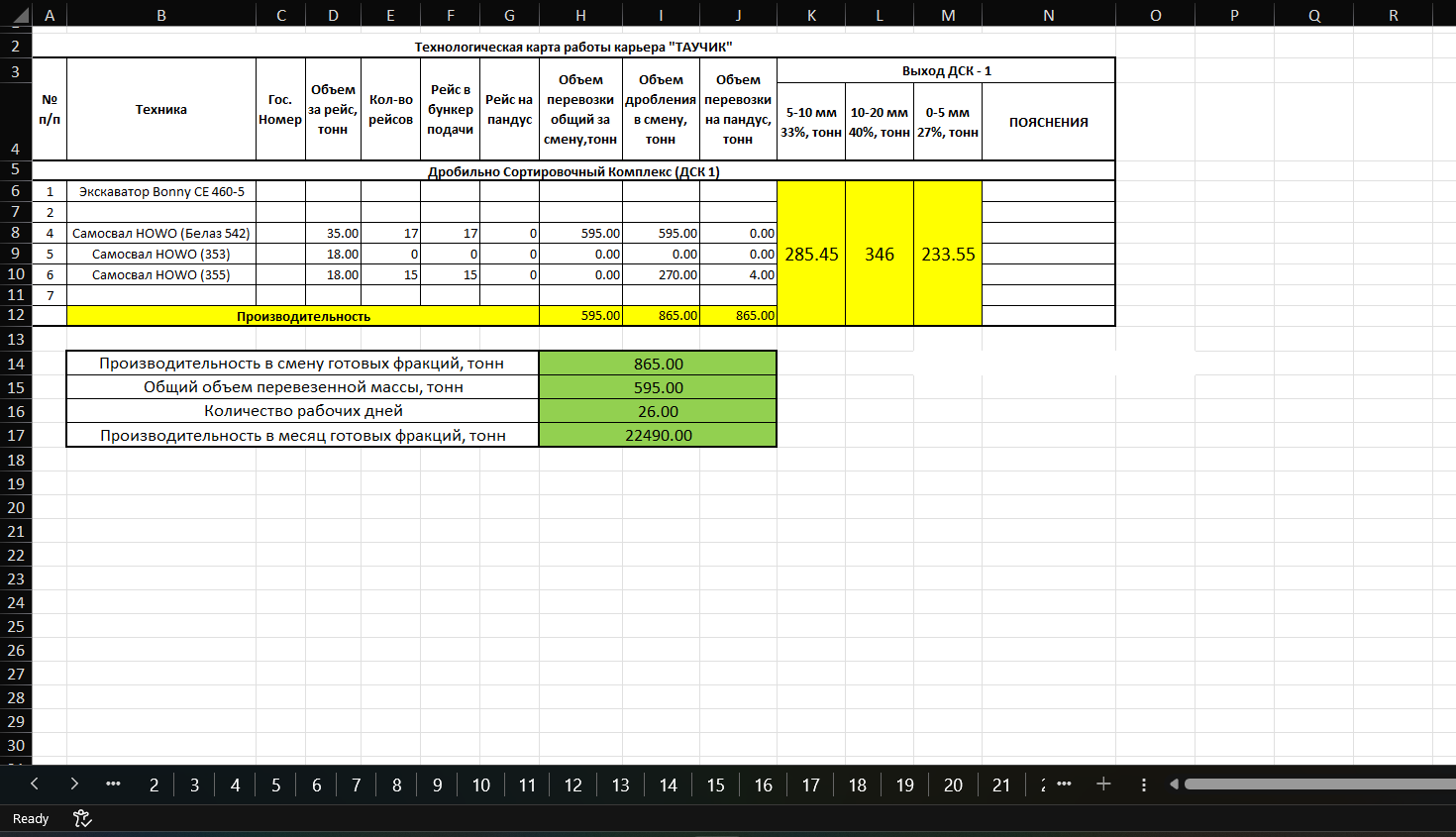
Task: Click the horizontal scrollbar left arrow
Action: pyautogui.click(x=1174, y=785)
